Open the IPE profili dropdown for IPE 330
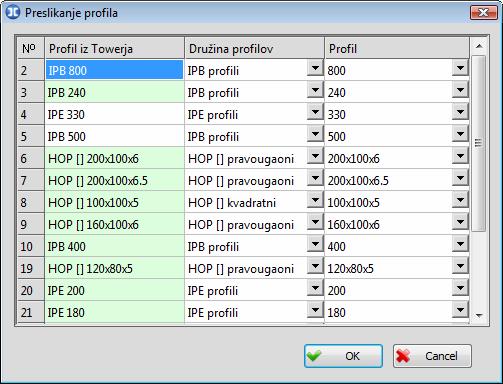The width and height of the screenshot is (503, 384). point(315,112)
